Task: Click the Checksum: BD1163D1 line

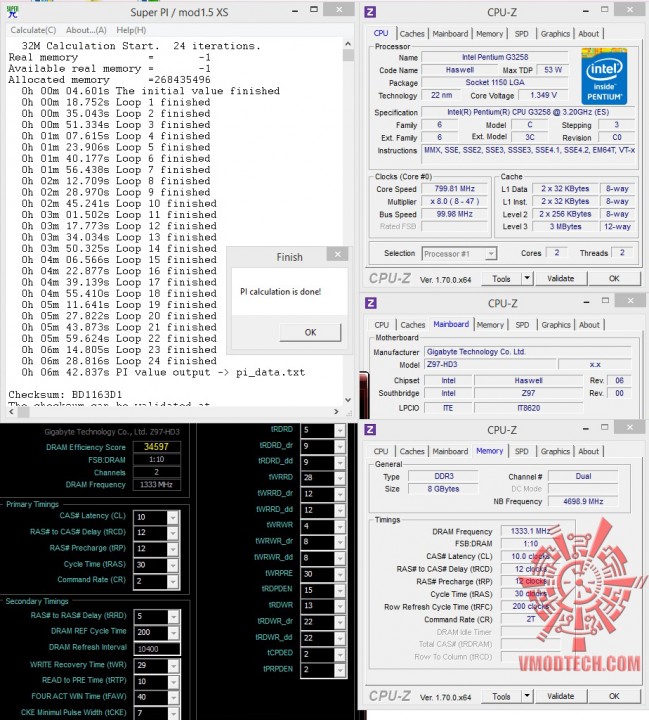Action: (x=65, y=394)
